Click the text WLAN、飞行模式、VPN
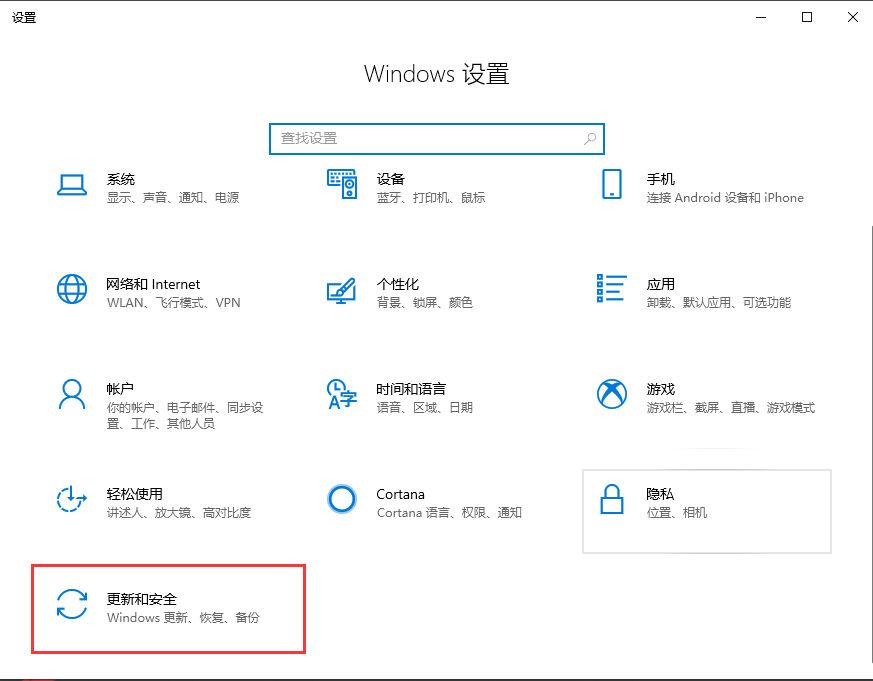 pos(173,302)
